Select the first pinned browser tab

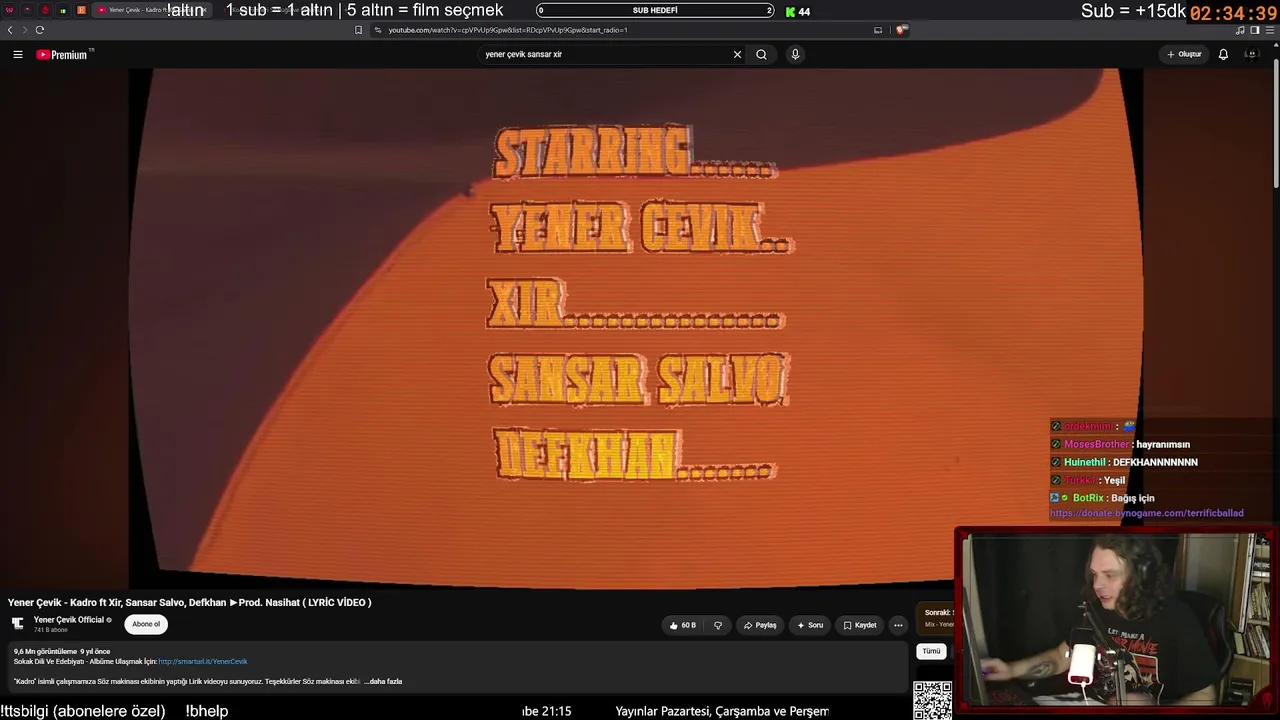pyautogui.click(x=10, y=10)
